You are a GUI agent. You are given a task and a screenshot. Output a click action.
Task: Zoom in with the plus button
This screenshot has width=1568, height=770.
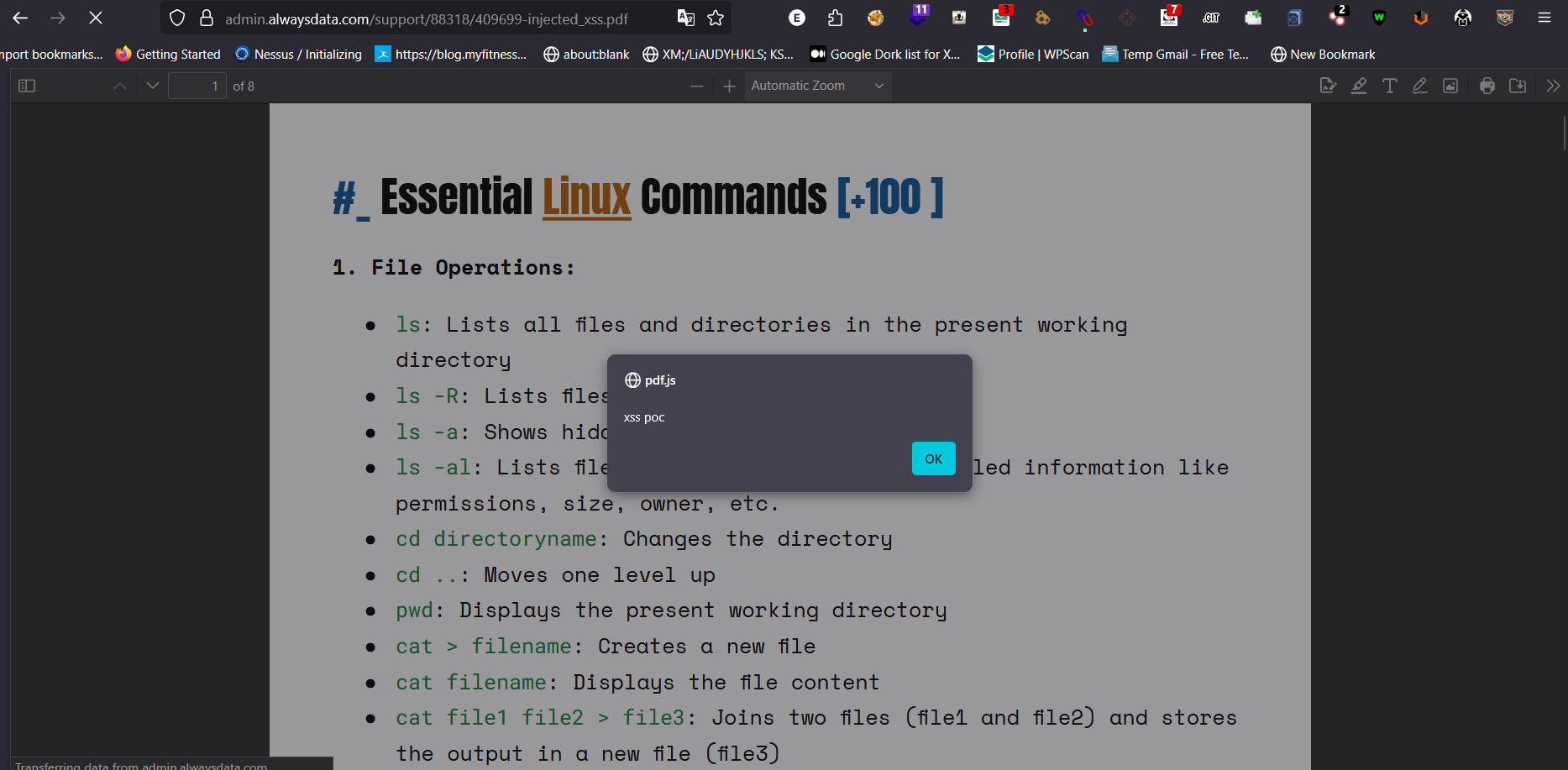(729, 86)
